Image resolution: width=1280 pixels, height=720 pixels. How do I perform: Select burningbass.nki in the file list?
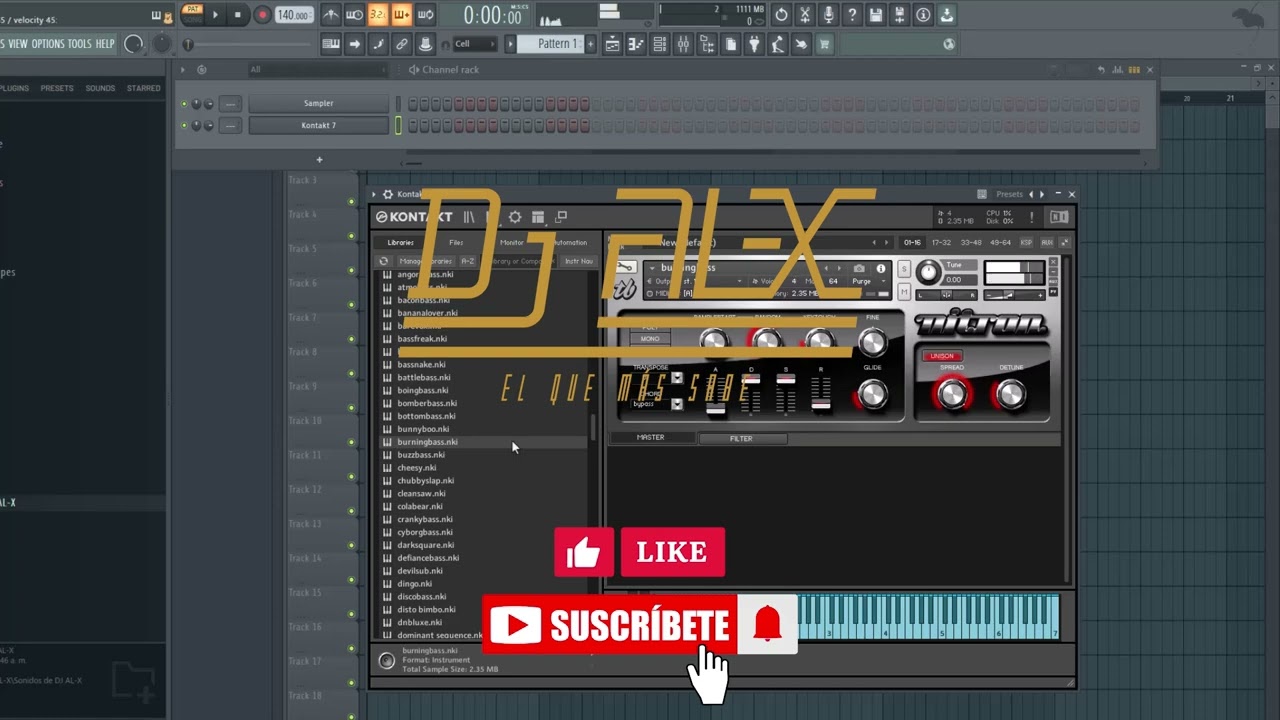click(x=427, y=442)
